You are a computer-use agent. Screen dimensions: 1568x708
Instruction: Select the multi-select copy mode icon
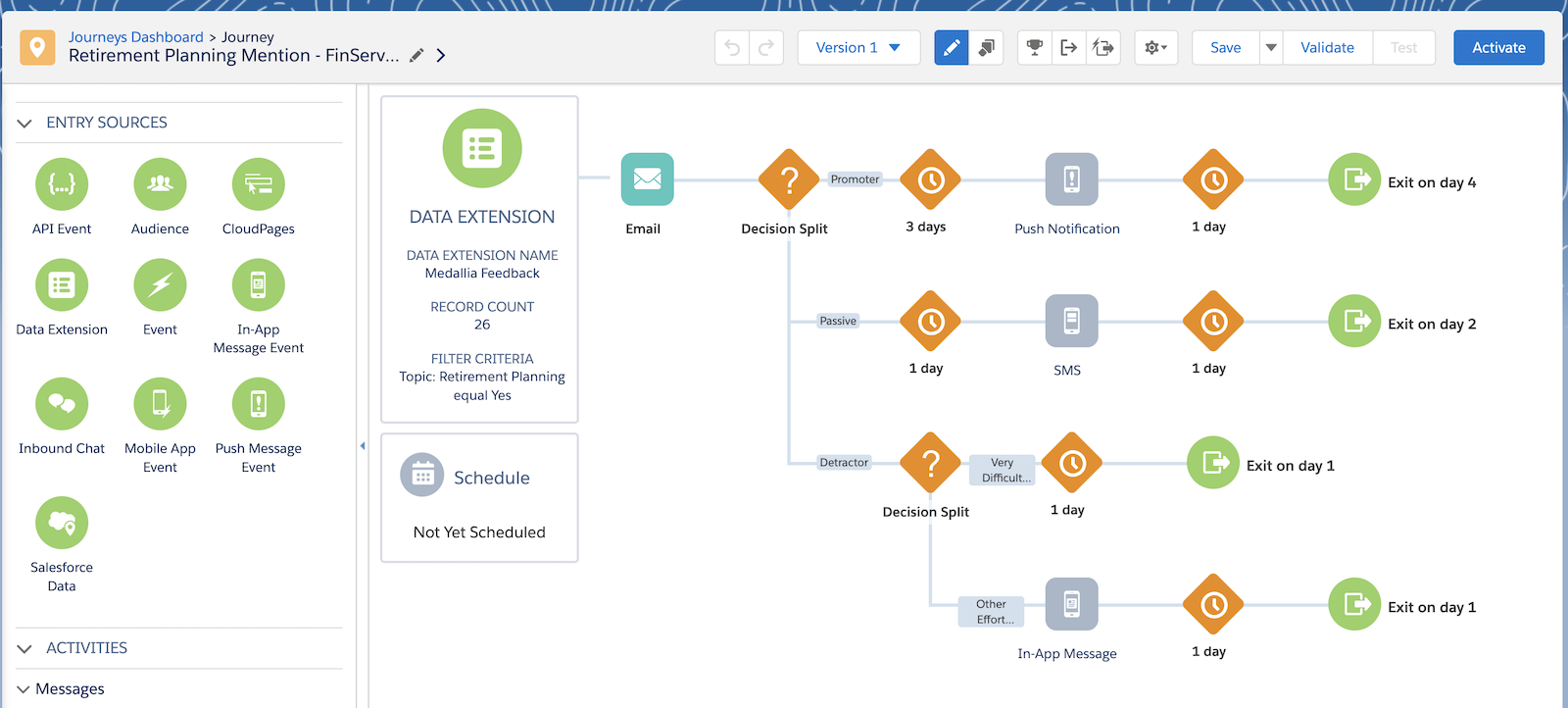(x=986, y=47)
